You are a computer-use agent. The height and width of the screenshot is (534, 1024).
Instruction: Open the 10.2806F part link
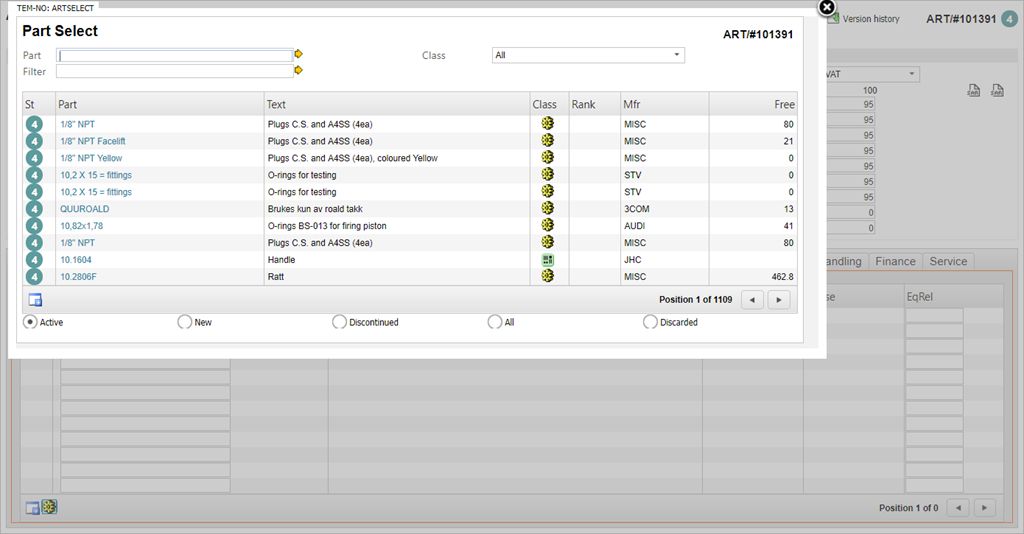click(x=78, y=276)
